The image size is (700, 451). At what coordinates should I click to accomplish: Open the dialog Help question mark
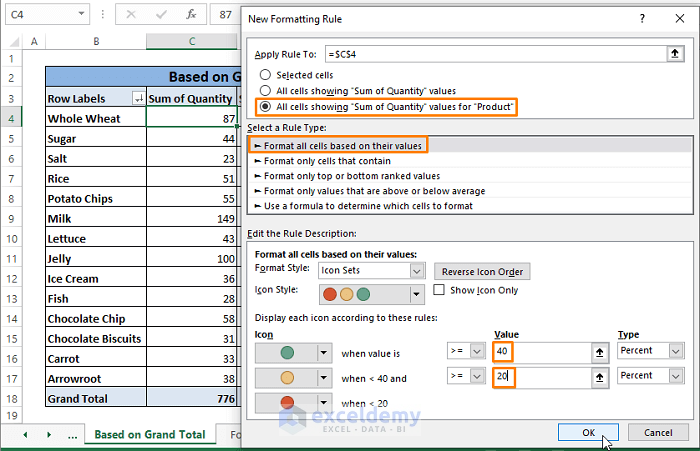pyautogui.click(x=642, y=19)
